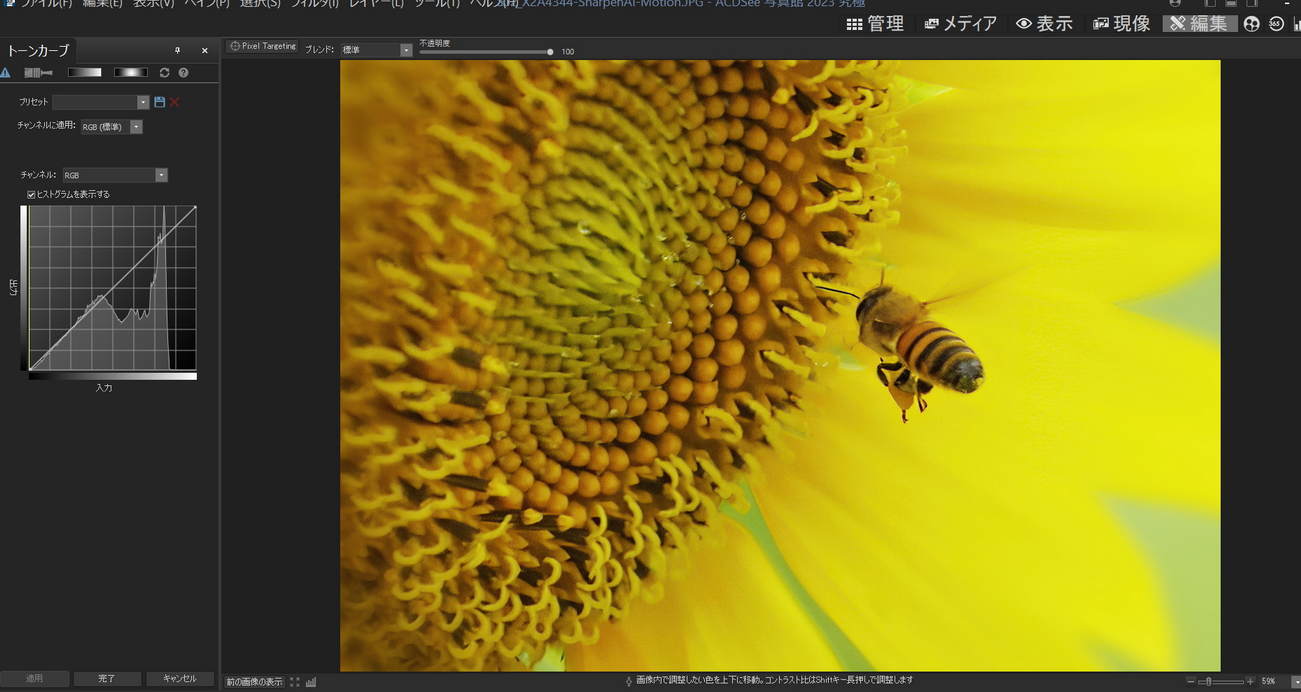Click the 適用 button

(x=35, y=678)
